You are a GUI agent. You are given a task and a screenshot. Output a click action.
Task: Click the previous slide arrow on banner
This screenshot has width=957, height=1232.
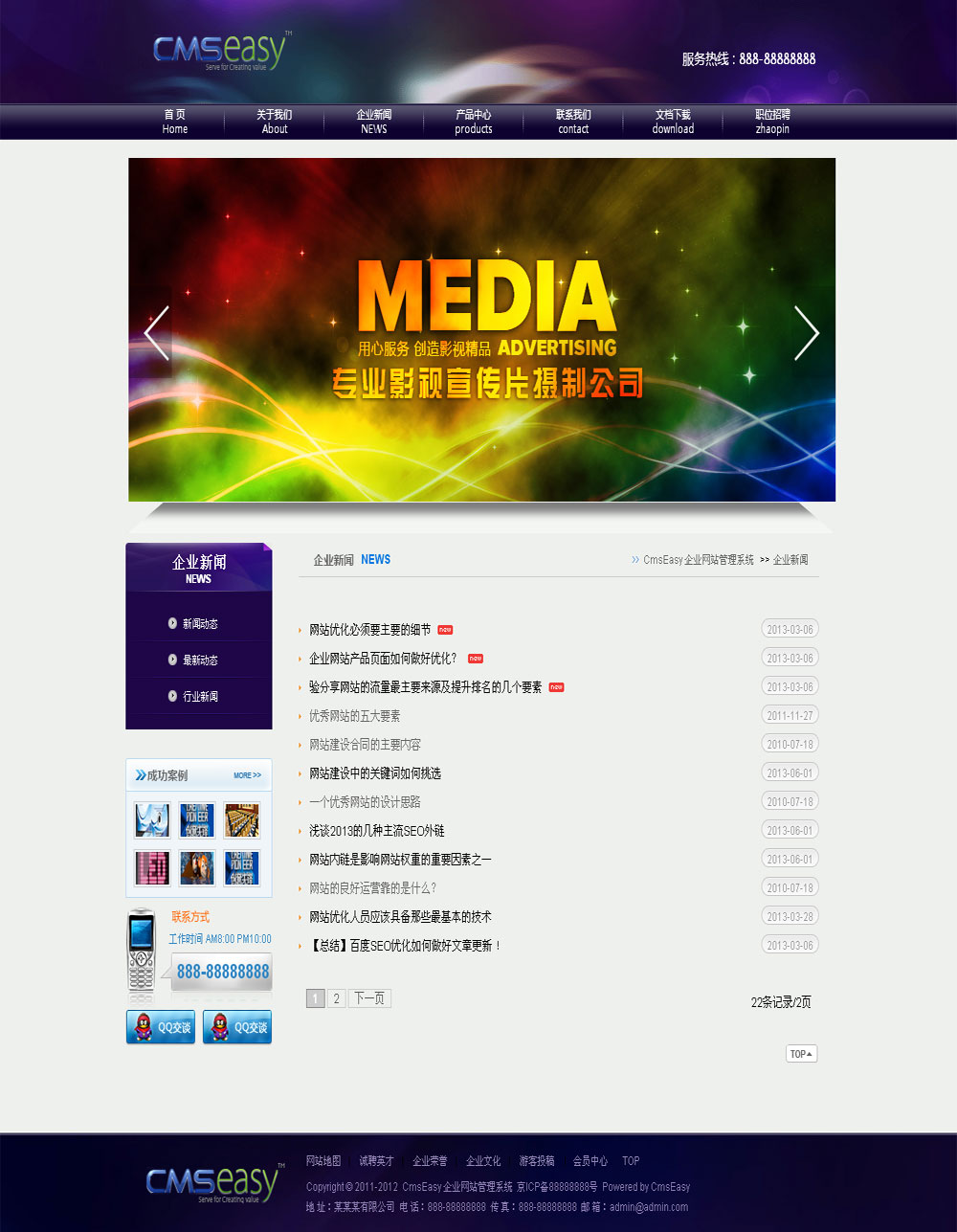pos(157,333)
